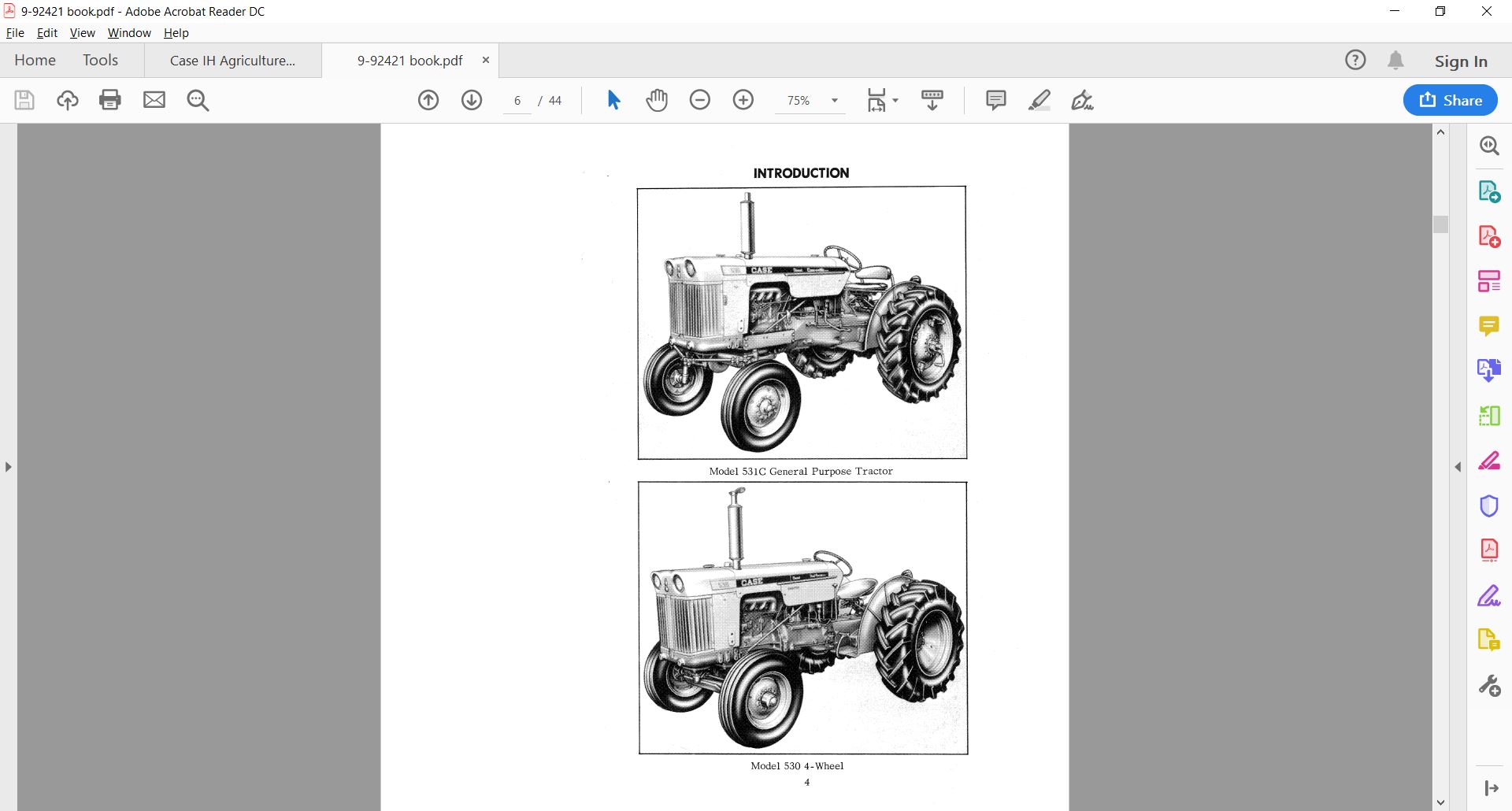Click the Print file icon
The image size is (1512, 811).
110,100
